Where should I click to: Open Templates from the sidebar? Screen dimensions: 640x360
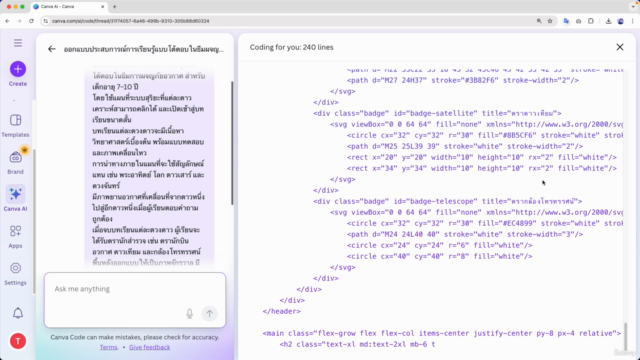point(16,125)
